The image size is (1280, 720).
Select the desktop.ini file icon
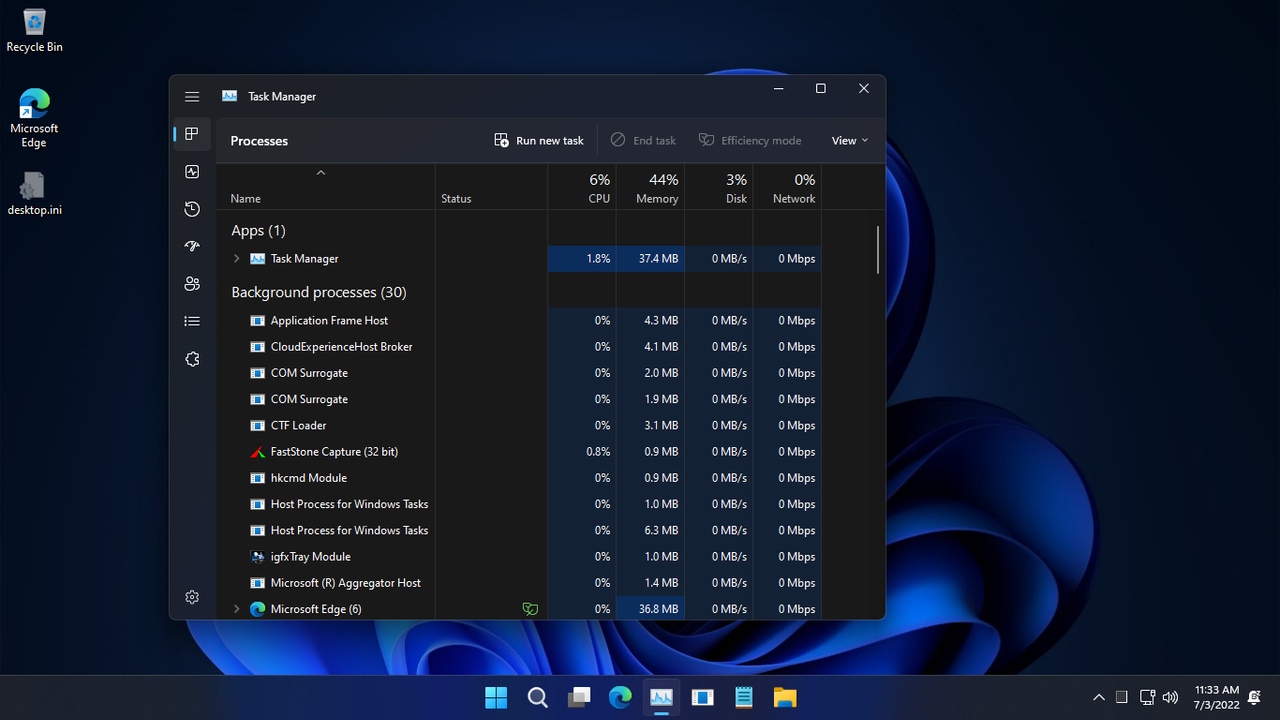[34, 193]
